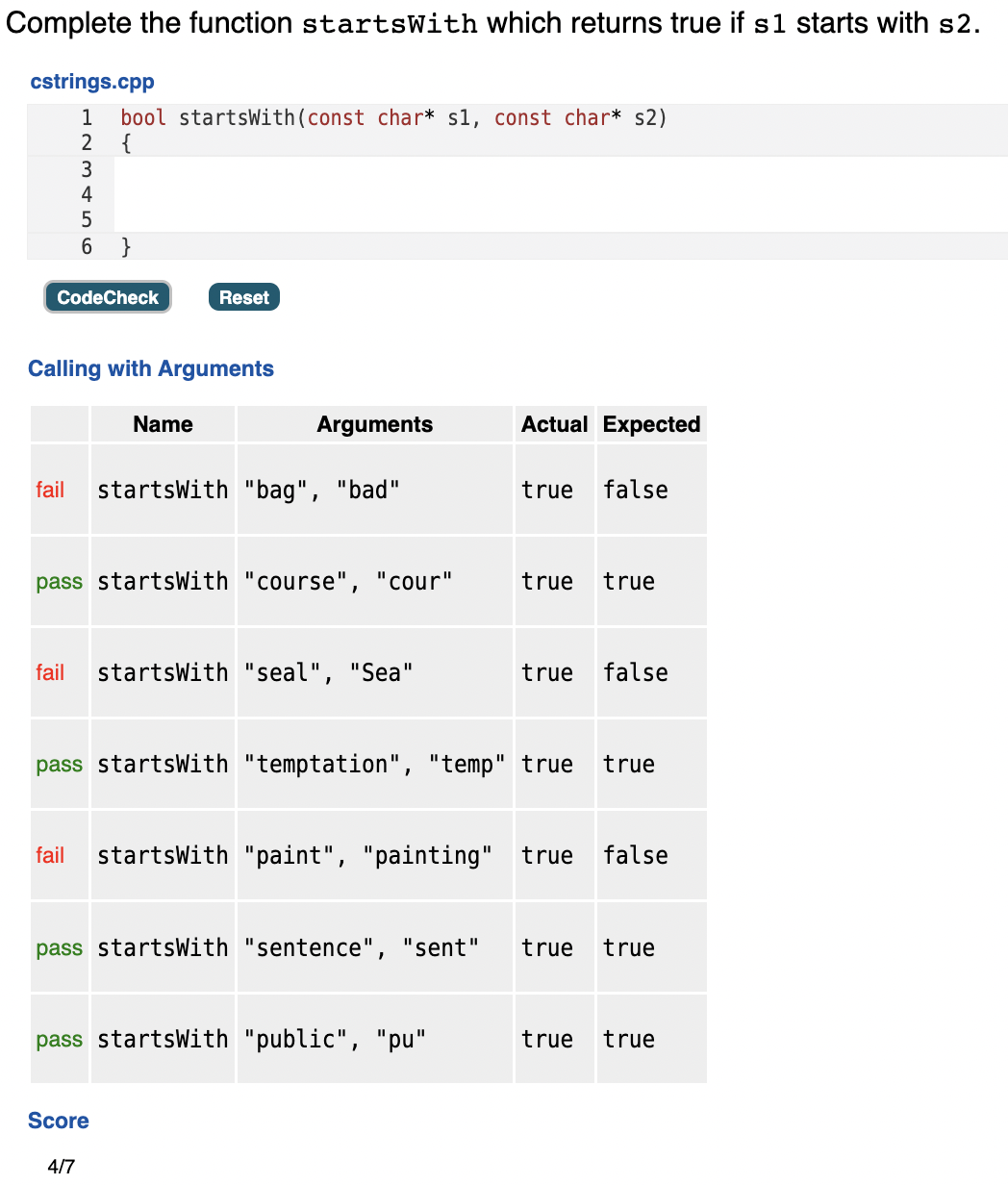This screenshot has width=1008, height=1185.
Task: Click the cstrings.cpp file name link
Action: pyautogui.click(x=92, y=82)
